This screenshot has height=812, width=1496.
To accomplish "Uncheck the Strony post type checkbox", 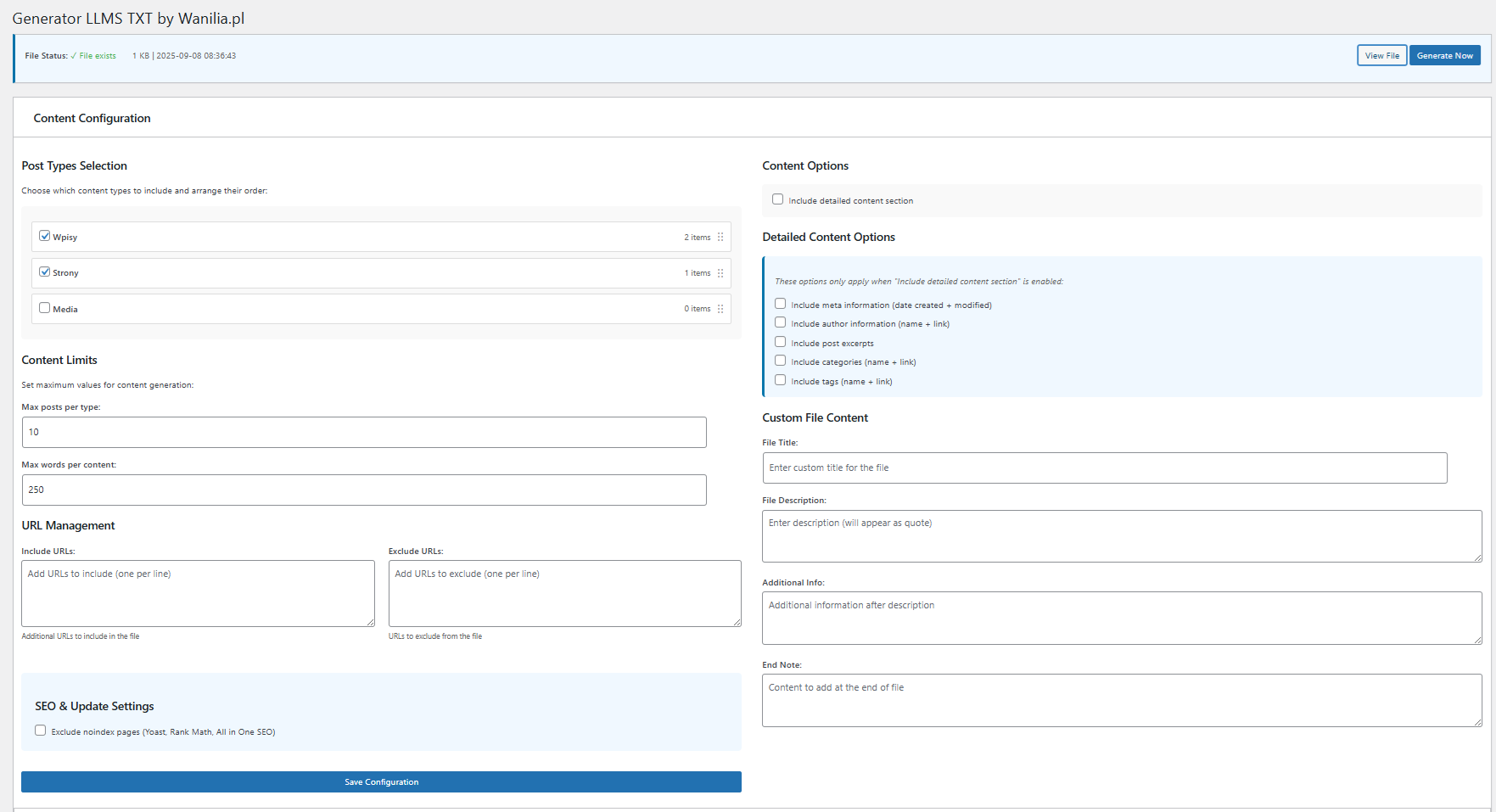I will 45,272.
